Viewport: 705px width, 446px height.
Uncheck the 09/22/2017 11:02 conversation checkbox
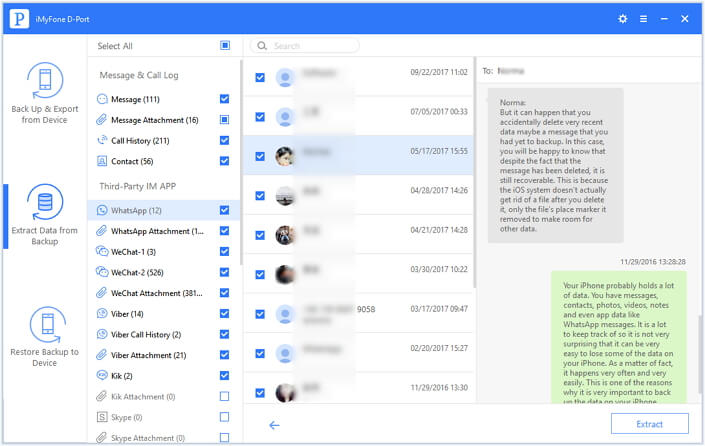pos(260,77)
